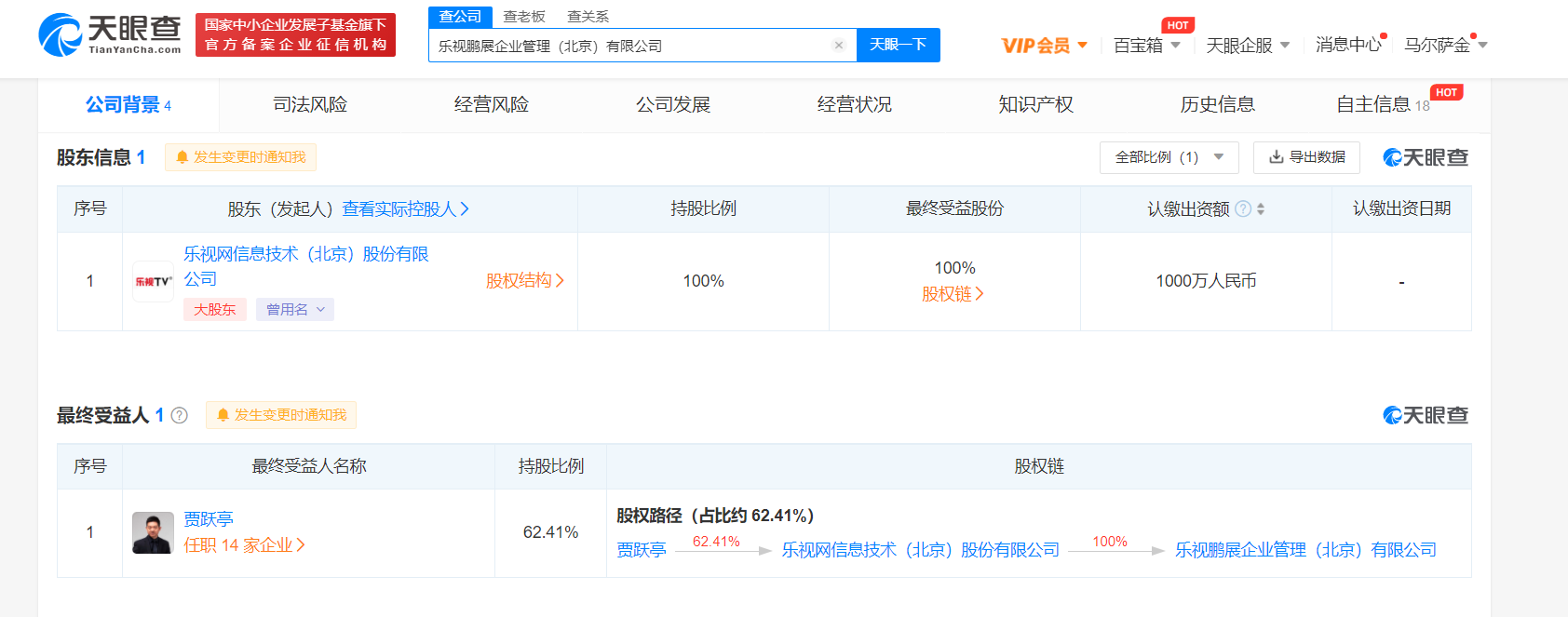1568x617 pixels.
Task: Click 查看实际控股人 link
Action: [x=405, y=208]
